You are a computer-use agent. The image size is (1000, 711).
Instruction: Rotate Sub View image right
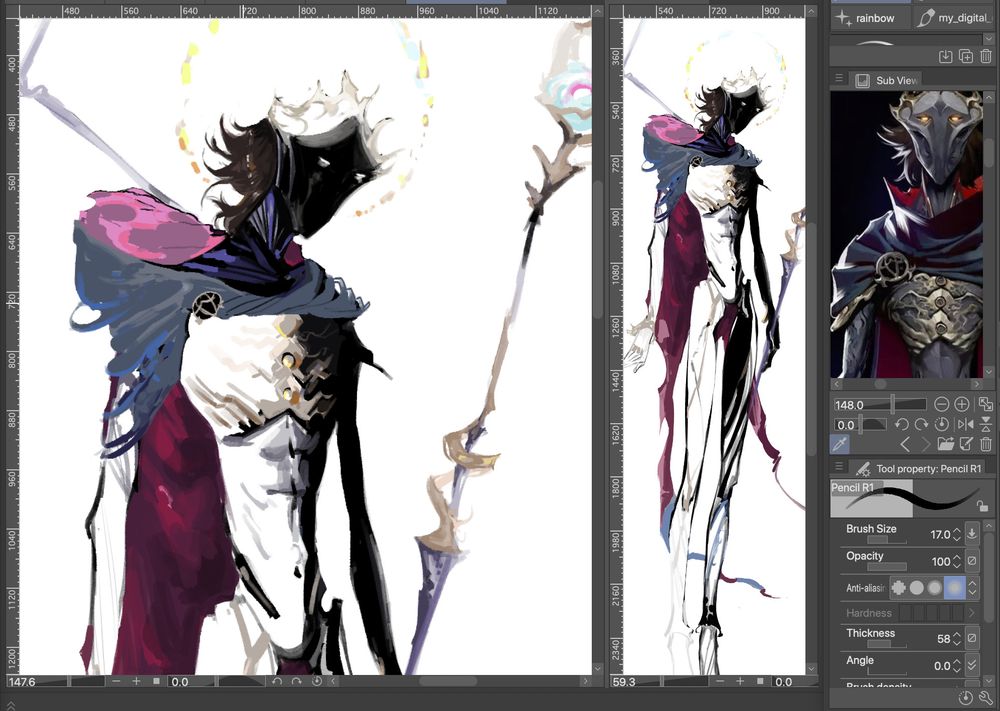click(921, 424)
